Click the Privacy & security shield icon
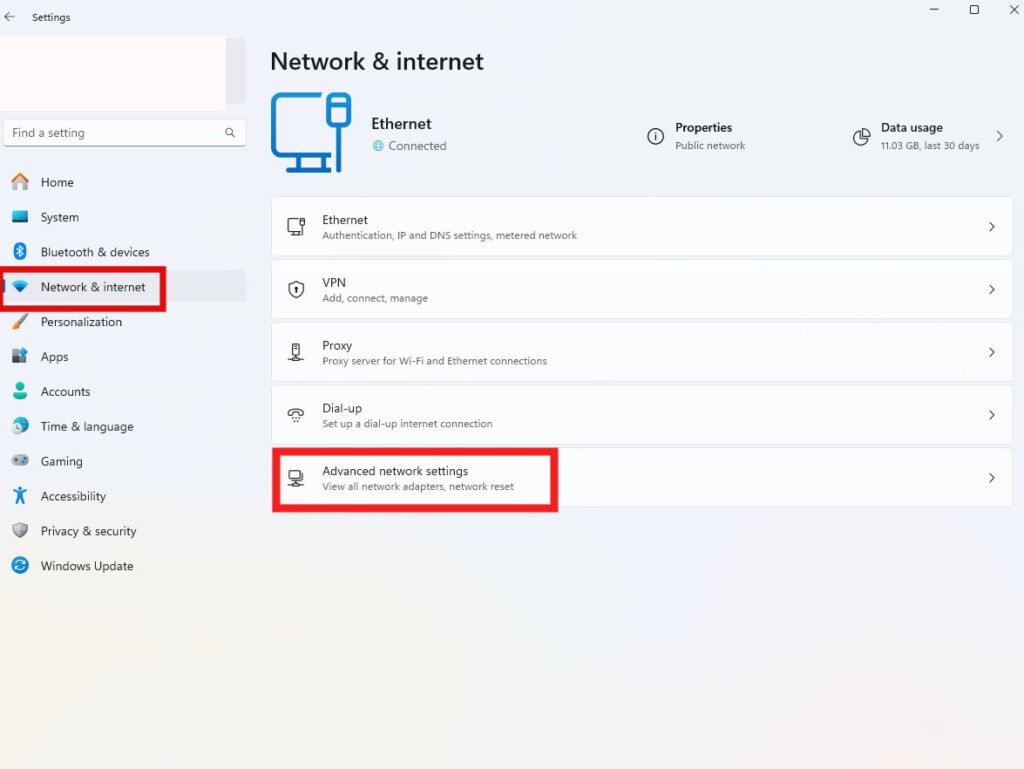The image size is (1024, 769). click(20, 531)
